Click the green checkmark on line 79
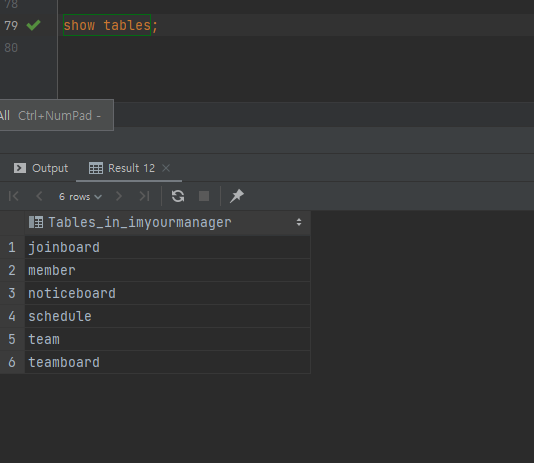 pos(33,25)
